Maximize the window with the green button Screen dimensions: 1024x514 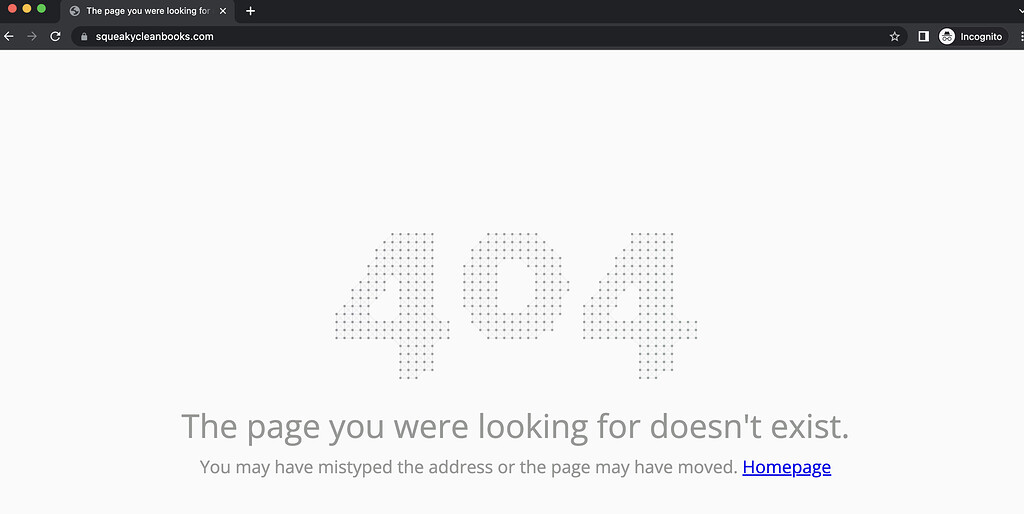coord(41,8)
